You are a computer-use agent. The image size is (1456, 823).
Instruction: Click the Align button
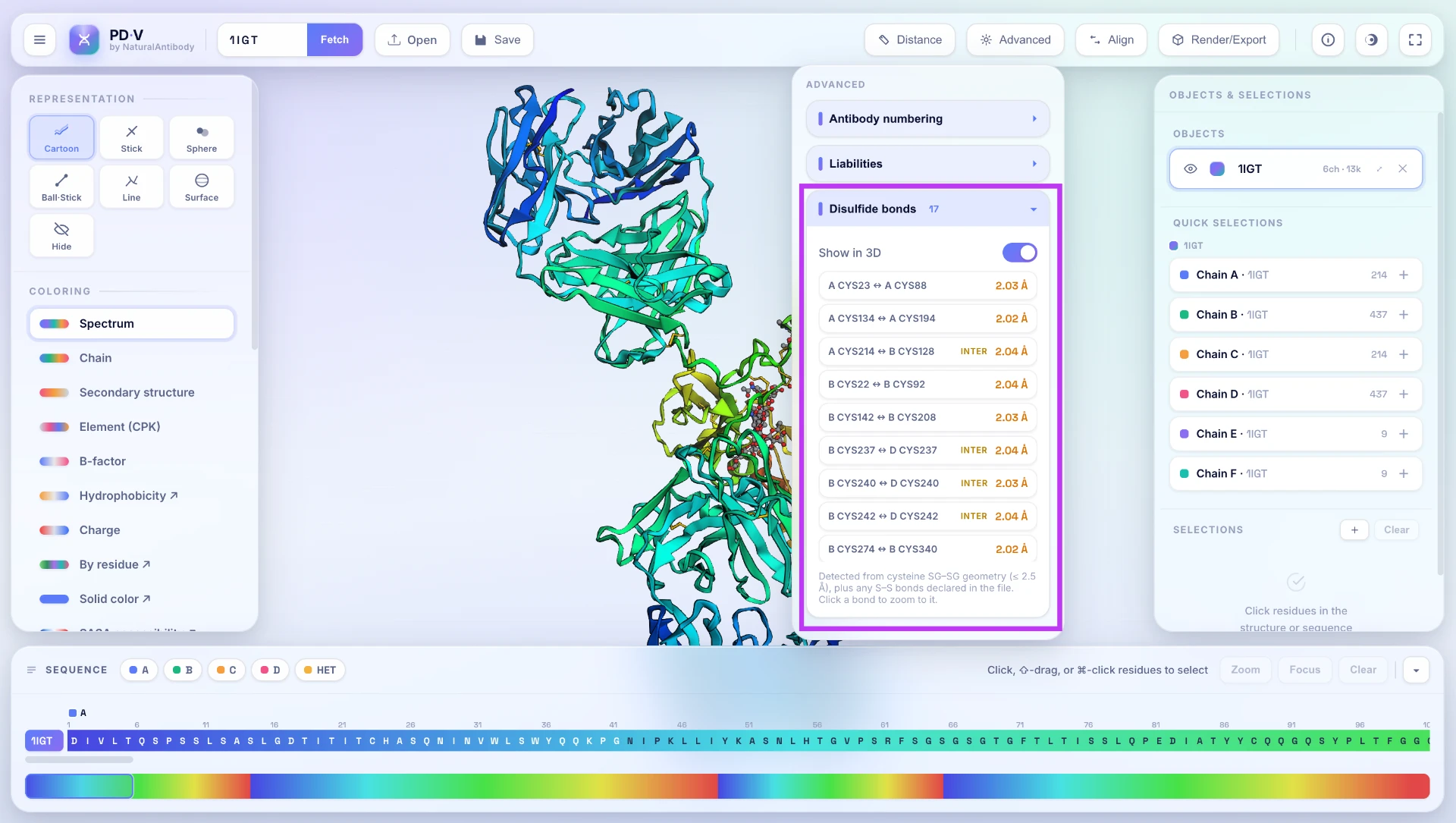click(1111, 39)
